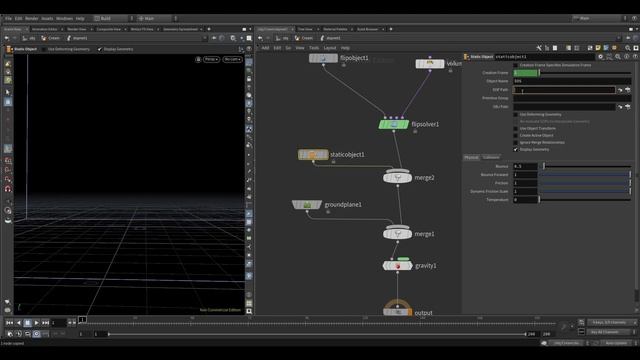640x360 pixels.
Task: Enable Use Object Transform checkbox
Action: (516, 129)
